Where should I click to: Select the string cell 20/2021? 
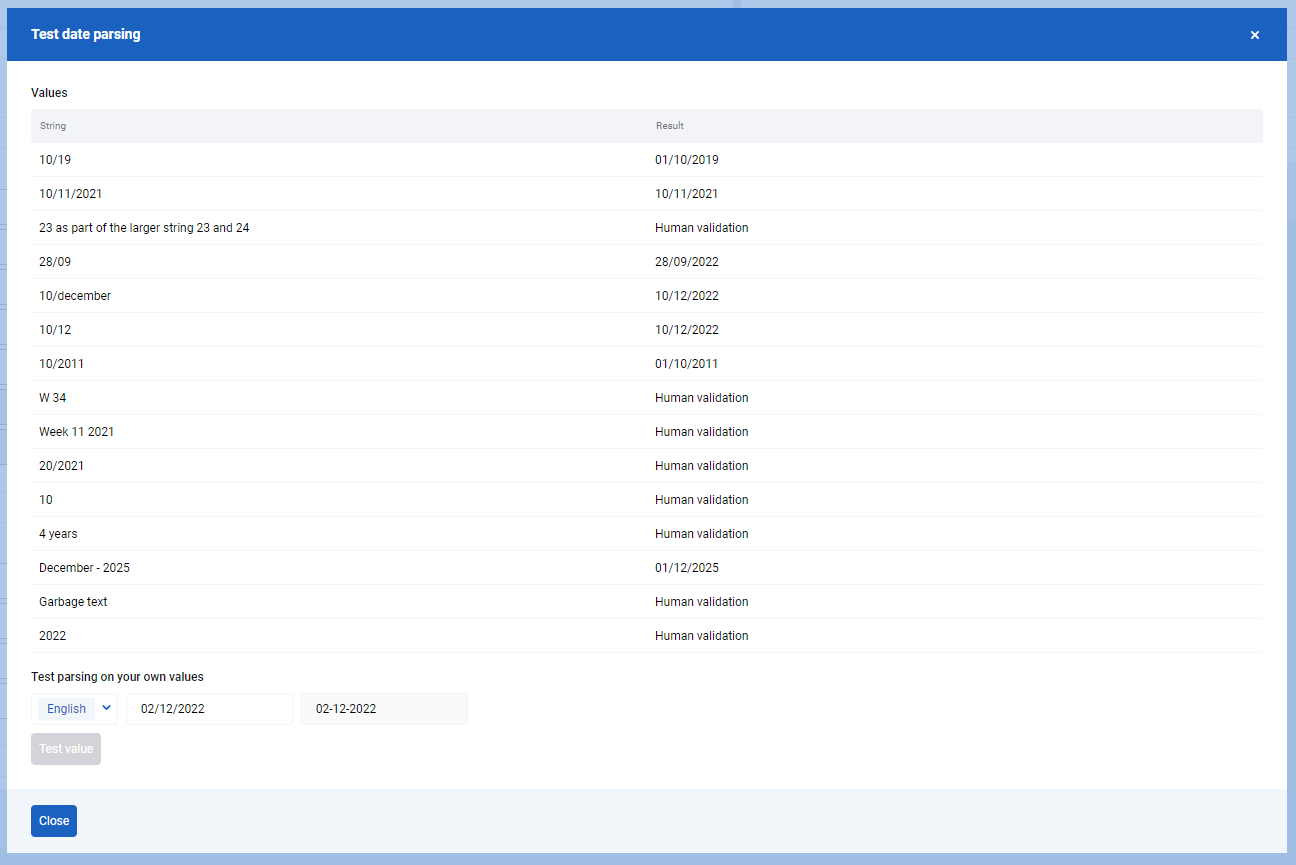pos(61,466)
